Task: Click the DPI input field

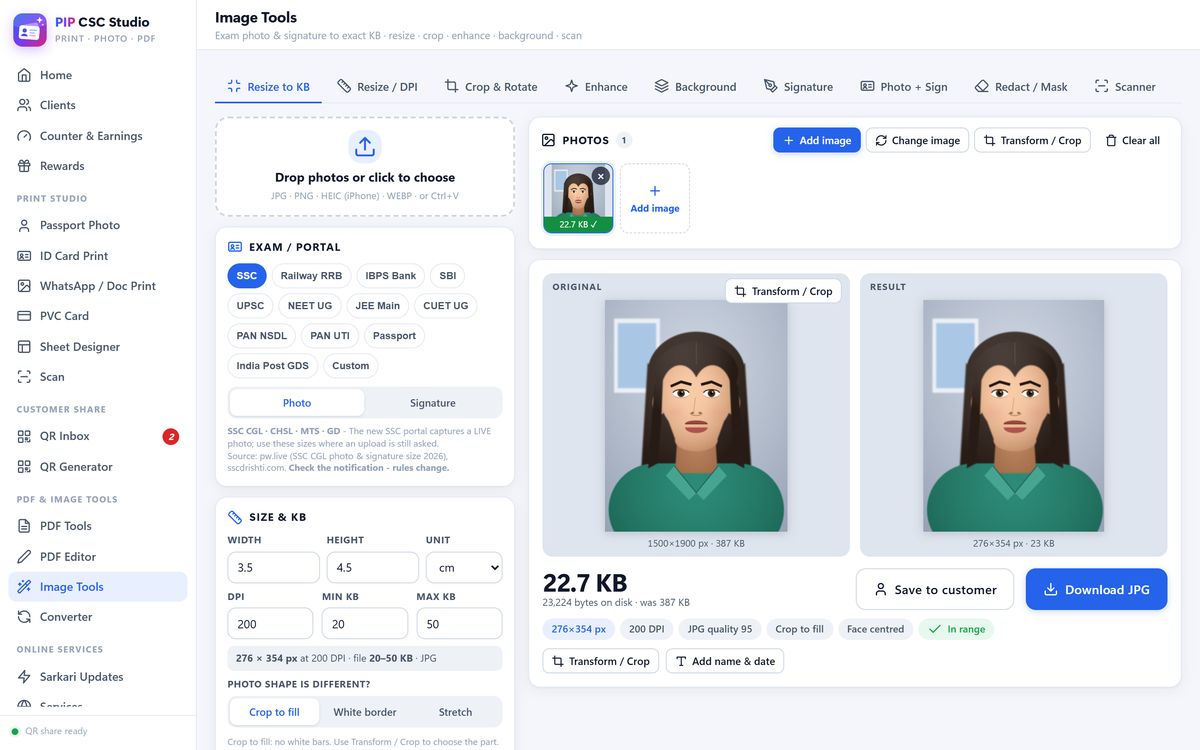Action: [x=270, y=623]
